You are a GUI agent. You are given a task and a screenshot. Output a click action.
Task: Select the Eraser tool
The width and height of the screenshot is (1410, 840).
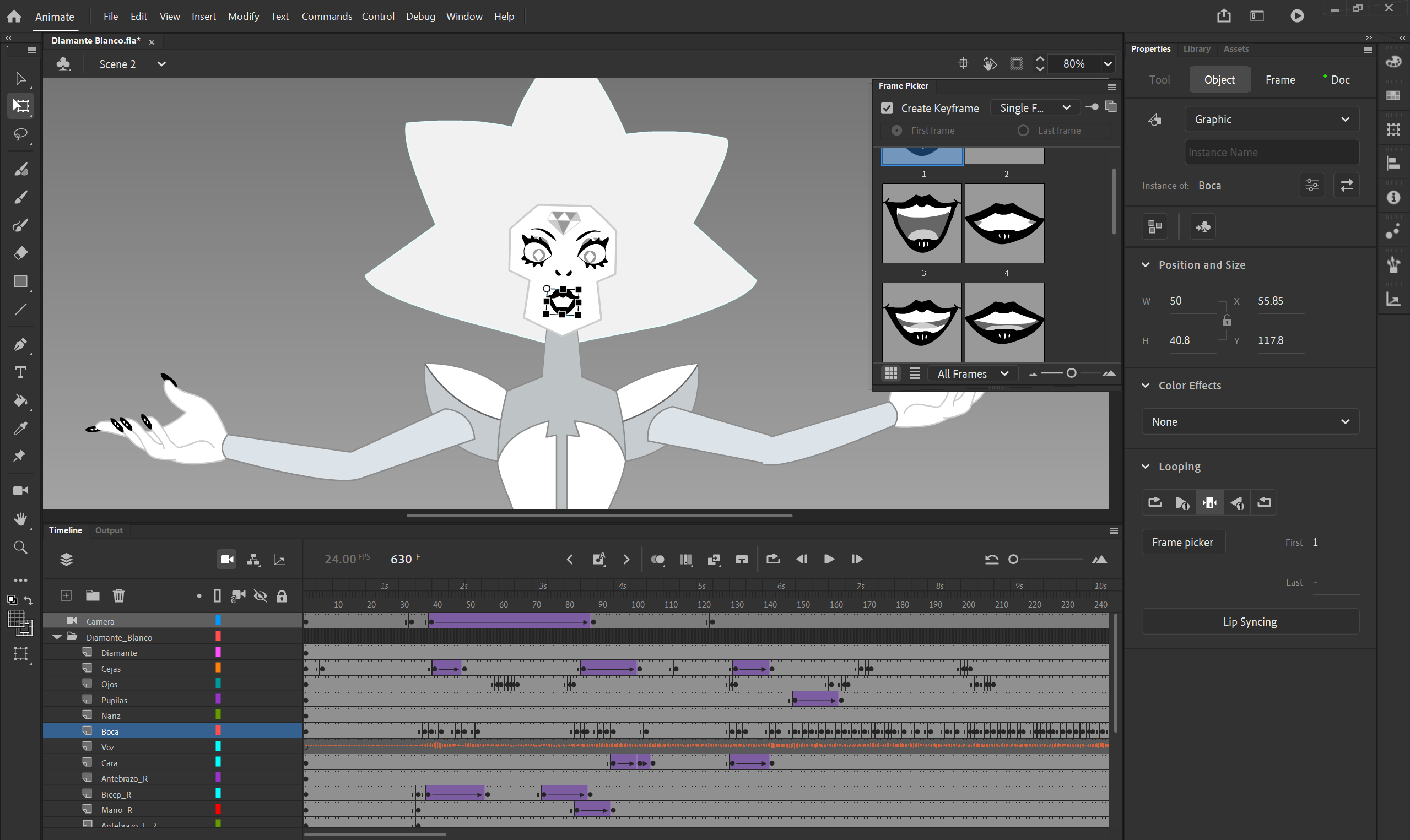pos(20,253)
